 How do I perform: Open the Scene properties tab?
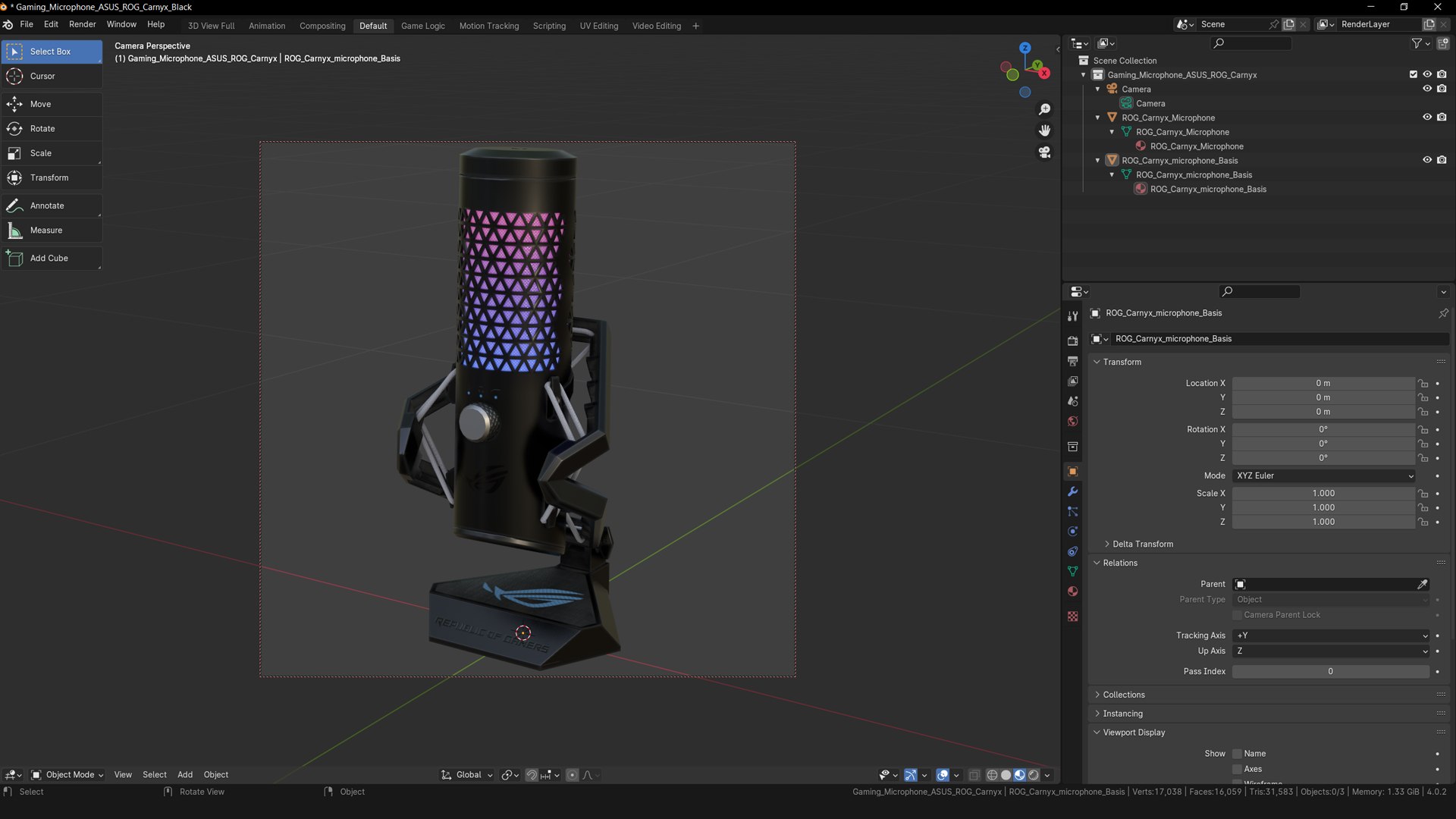[1072, 401]
